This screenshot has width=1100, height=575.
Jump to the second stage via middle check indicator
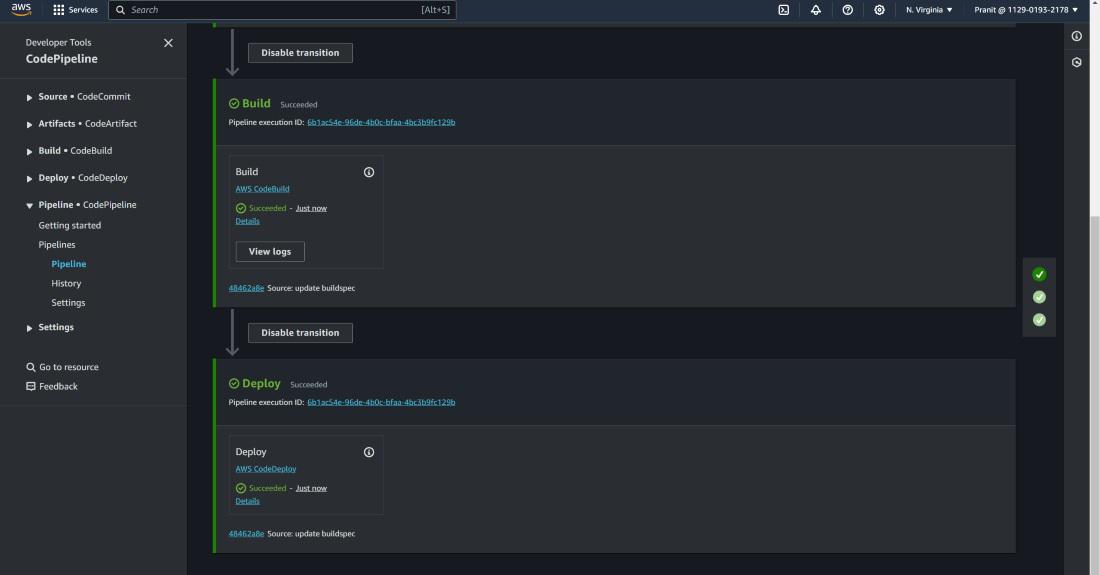[x=1039, y=297]
